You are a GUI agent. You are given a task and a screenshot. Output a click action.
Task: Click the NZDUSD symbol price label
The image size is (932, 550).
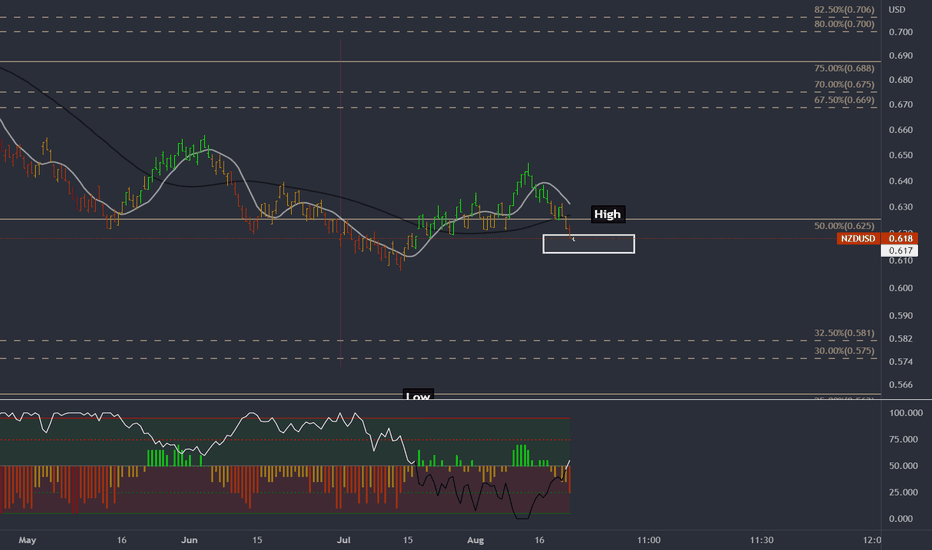tap(858, 238)
